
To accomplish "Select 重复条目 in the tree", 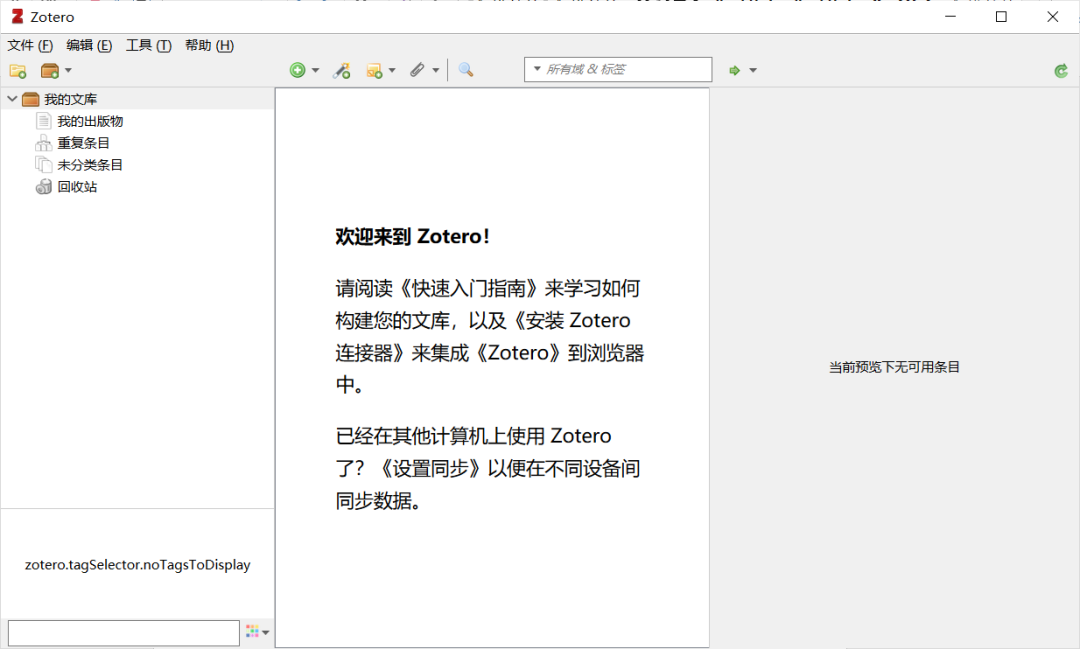I will tap(83, 143).
